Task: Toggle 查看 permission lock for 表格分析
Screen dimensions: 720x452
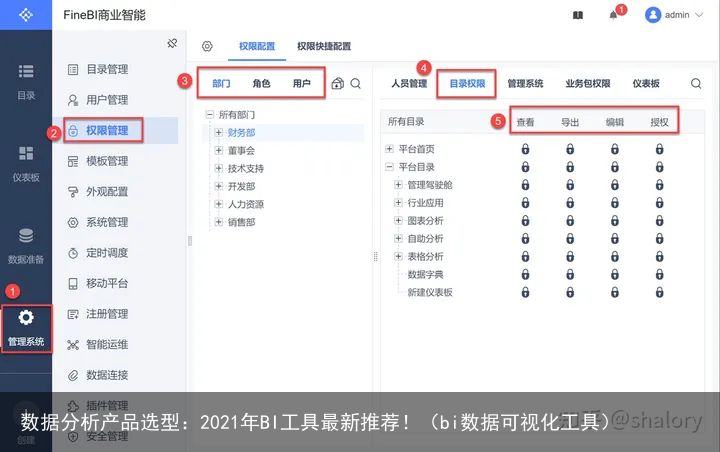Action: coord(525,256)
